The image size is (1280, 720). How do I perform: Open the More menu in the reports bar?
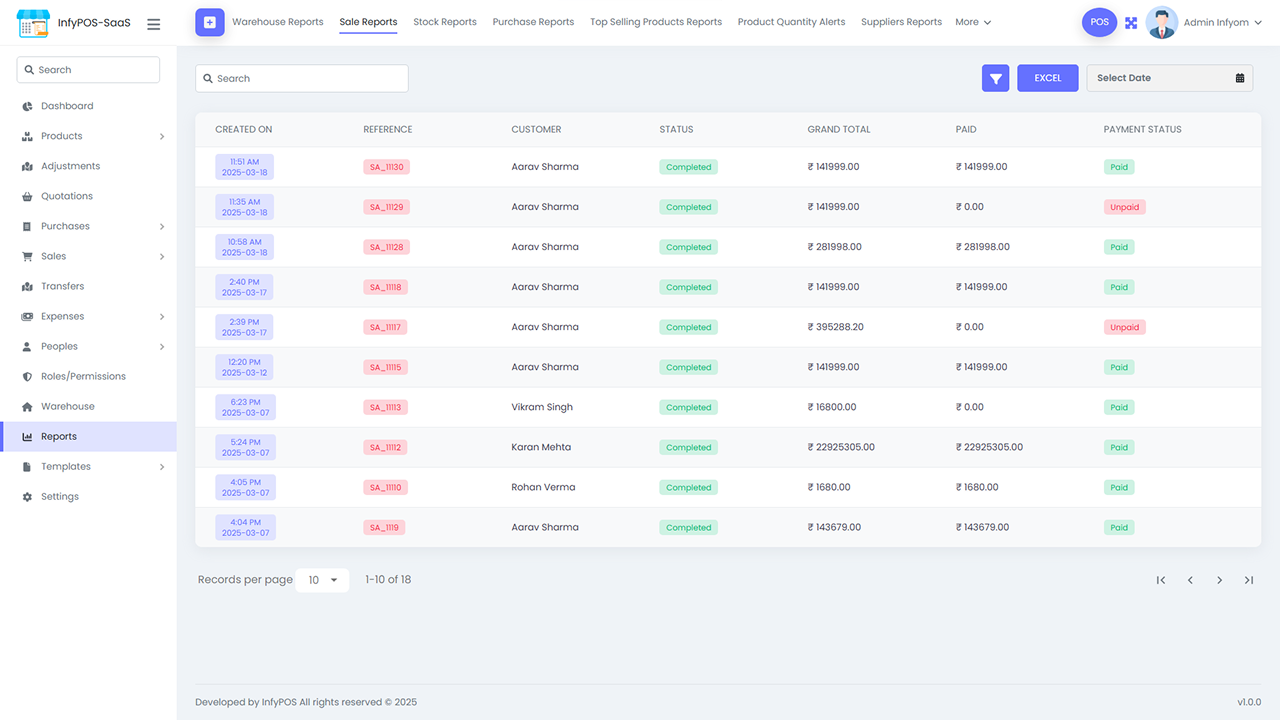click(972, 21)
